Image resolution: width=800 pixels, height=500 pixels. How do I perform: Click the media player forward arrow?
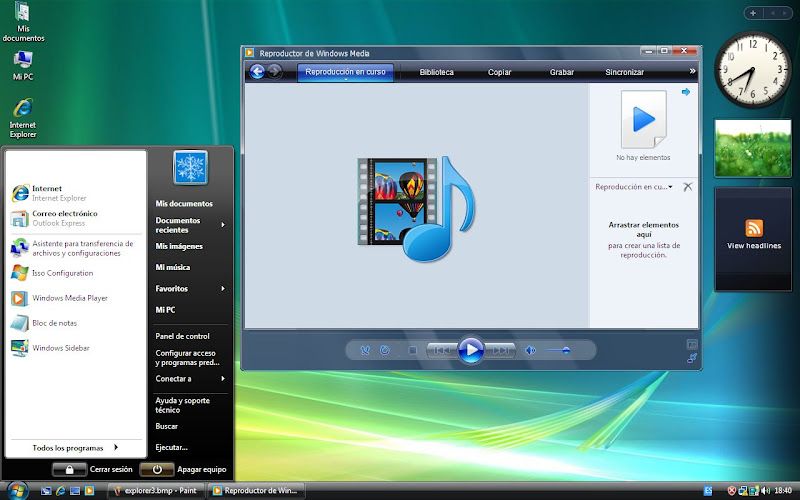point(274,71)
